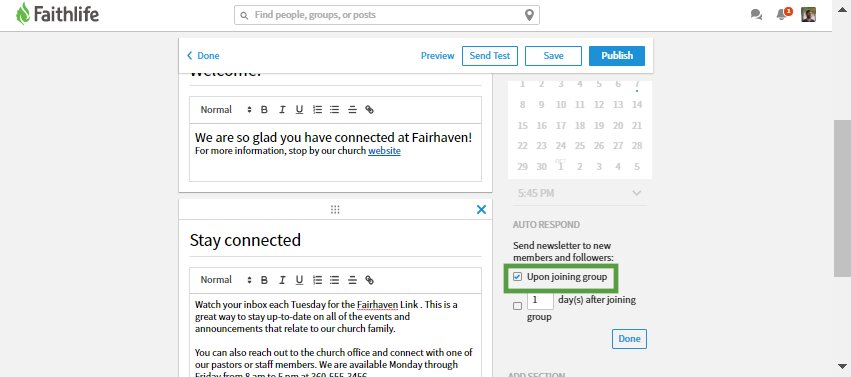This screenshot has width=851, height=377.
Task: Open Normal text style dropdown in Stay connected
Action: 226,280
